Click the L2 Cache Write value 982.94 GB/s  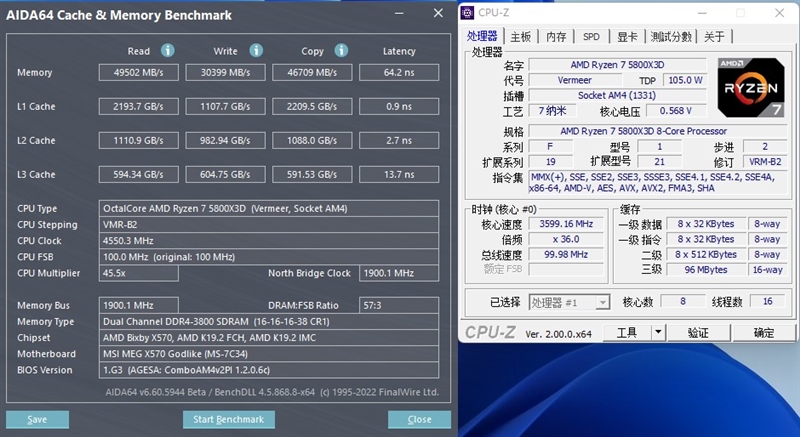[226, 140]
